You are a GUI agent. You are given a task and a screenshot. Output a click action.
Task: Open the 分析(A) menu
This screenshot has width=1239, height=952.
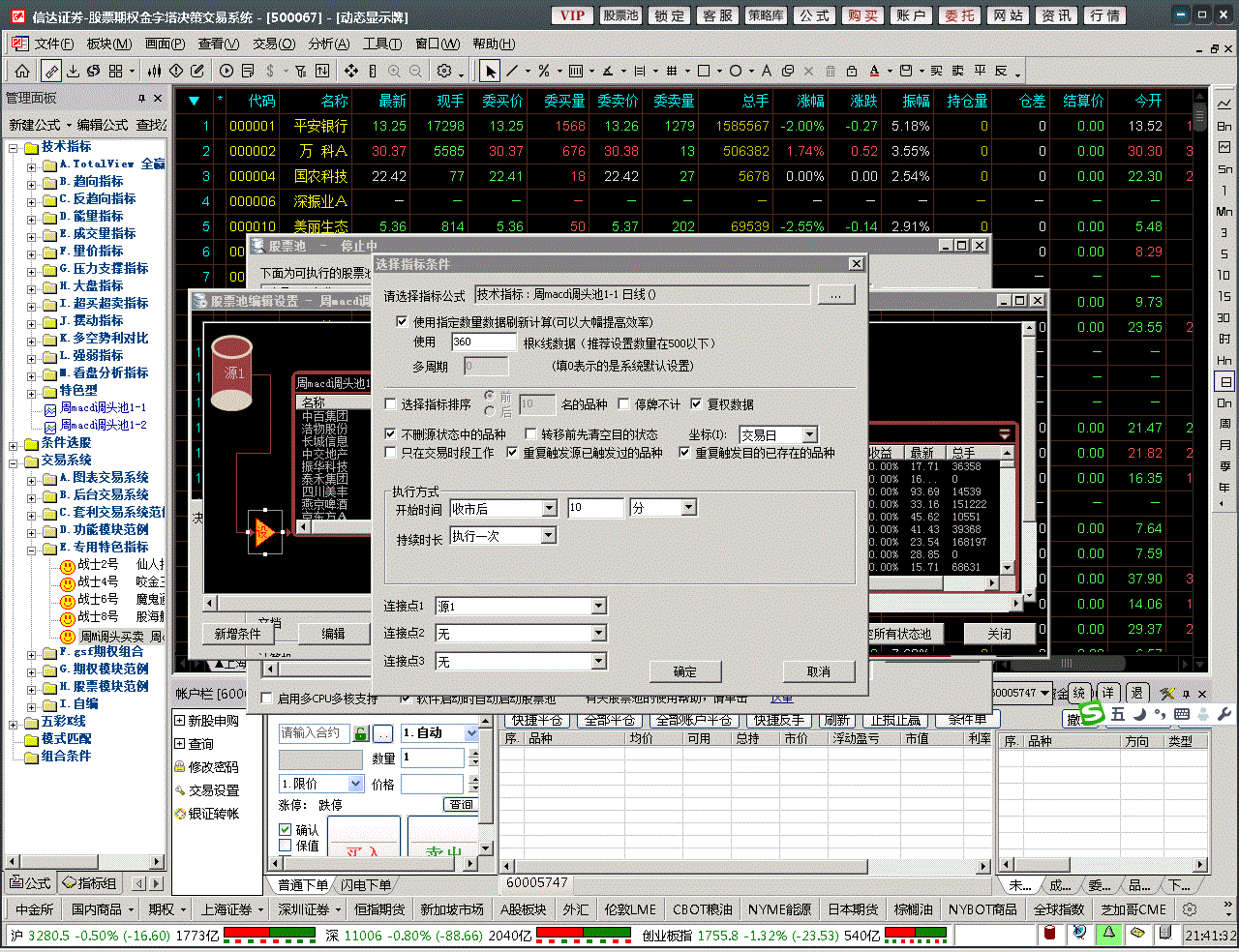(329, 44)
